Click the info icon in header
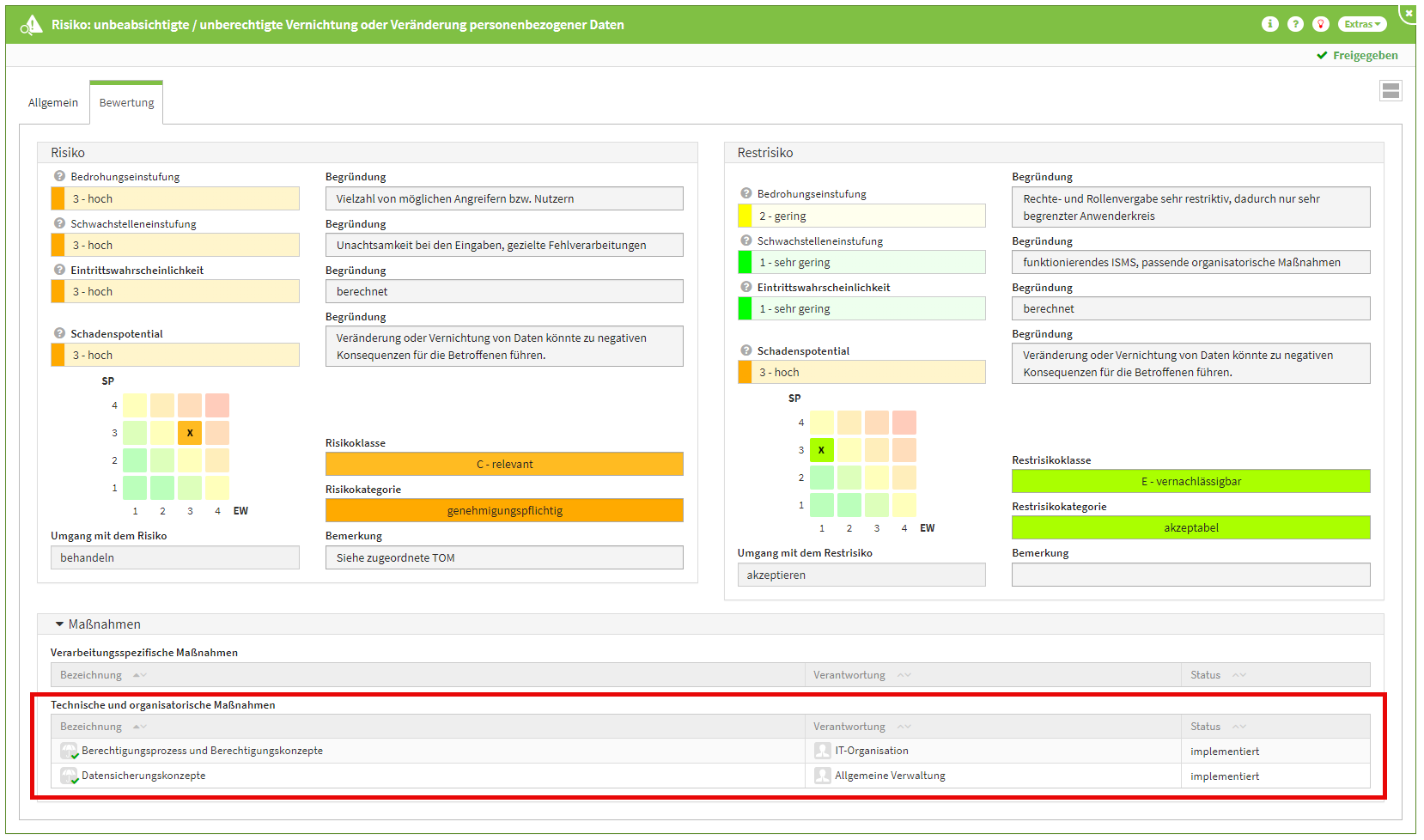Screen dimensions: 1424x840 point(1269,24)
